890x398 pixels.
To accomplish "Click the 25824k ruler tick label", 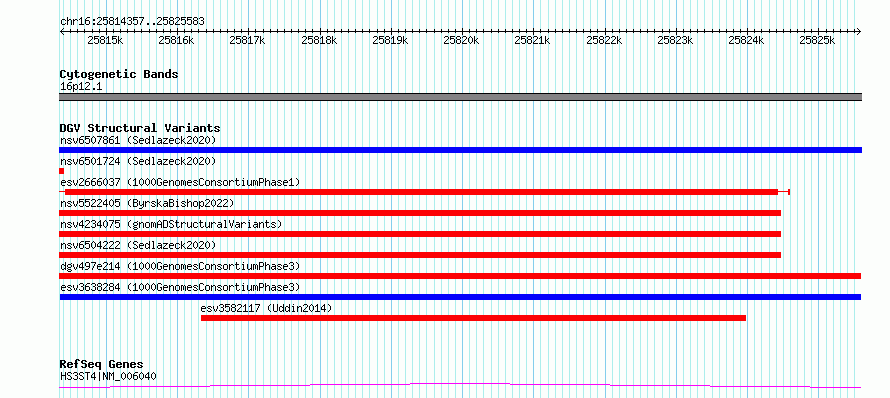I will coord(746,40).
